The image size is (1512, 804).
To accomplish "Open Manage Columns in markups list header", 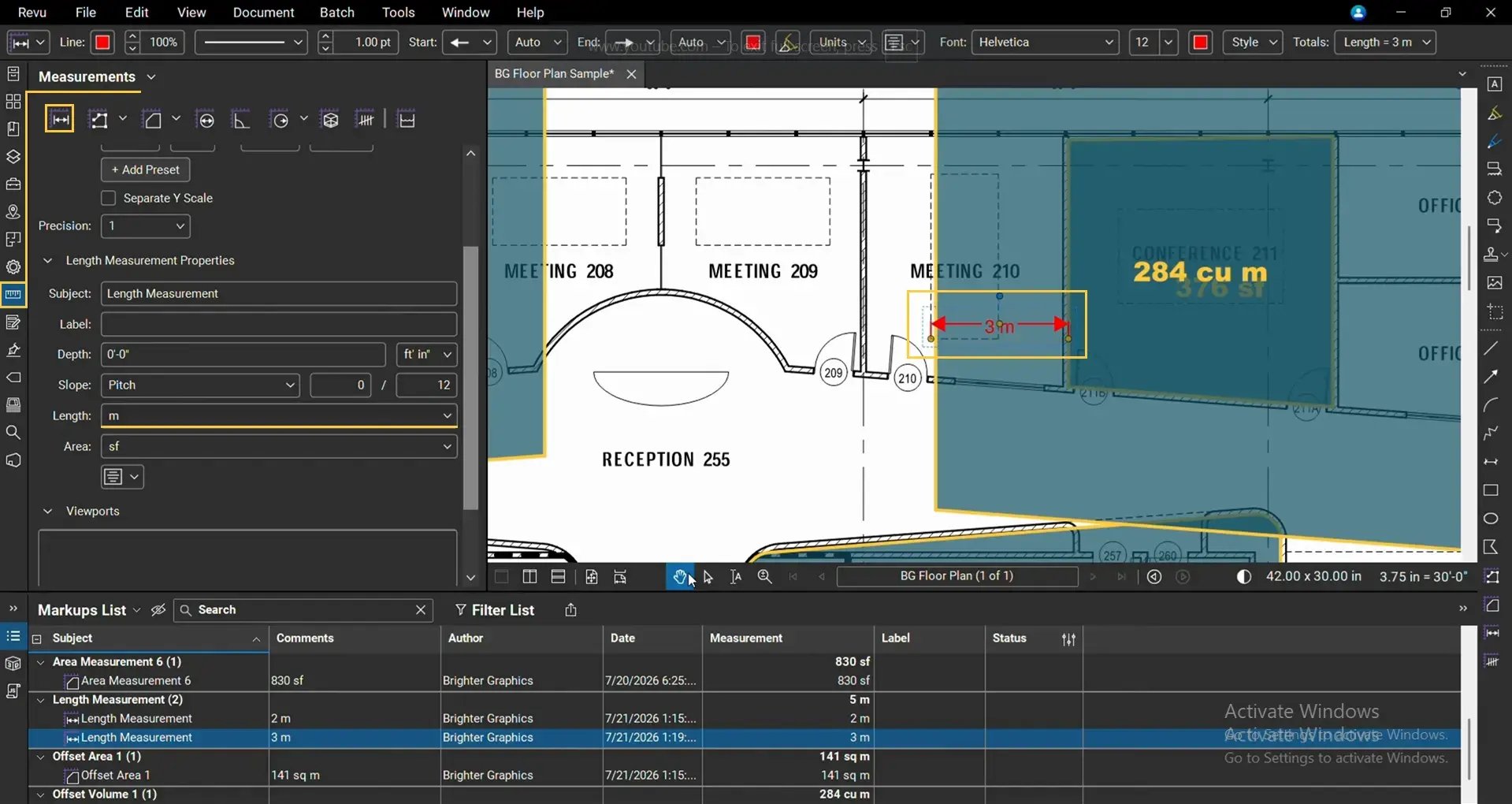I will click(x=1068, y=639).
